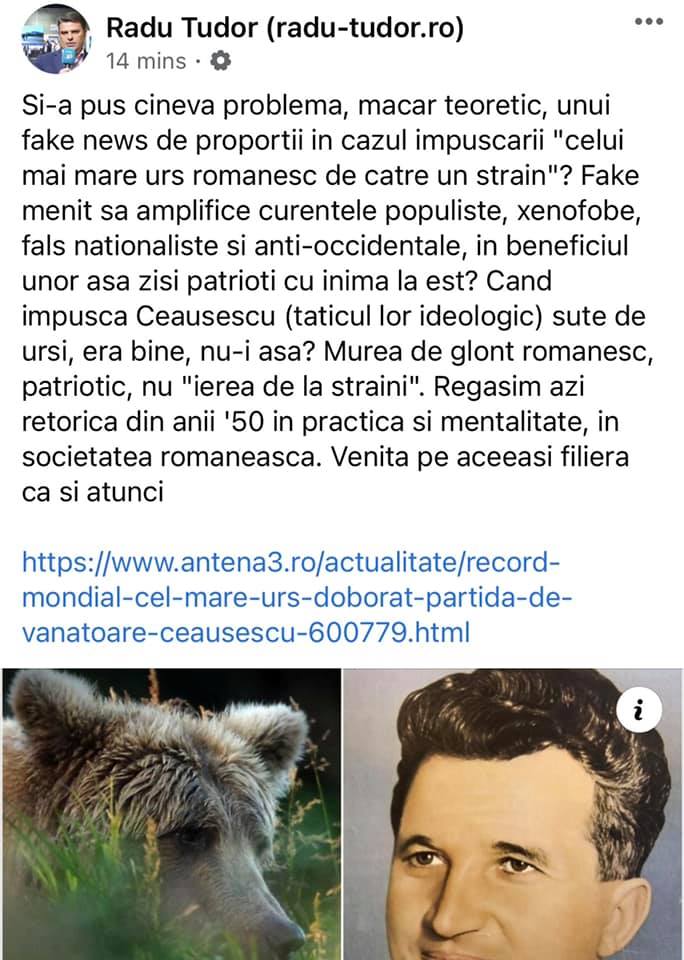
Task: Tap the info icon on the portrait photo
Action: 639,710
